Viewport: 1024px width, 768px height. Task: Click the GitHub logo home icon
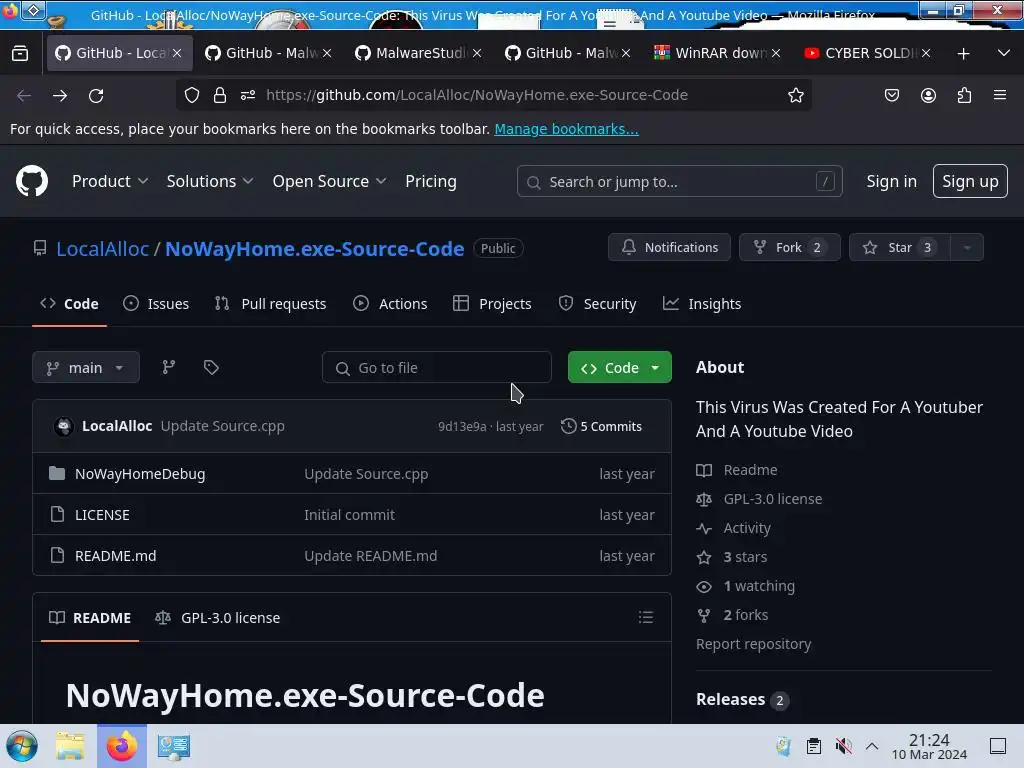31,181
